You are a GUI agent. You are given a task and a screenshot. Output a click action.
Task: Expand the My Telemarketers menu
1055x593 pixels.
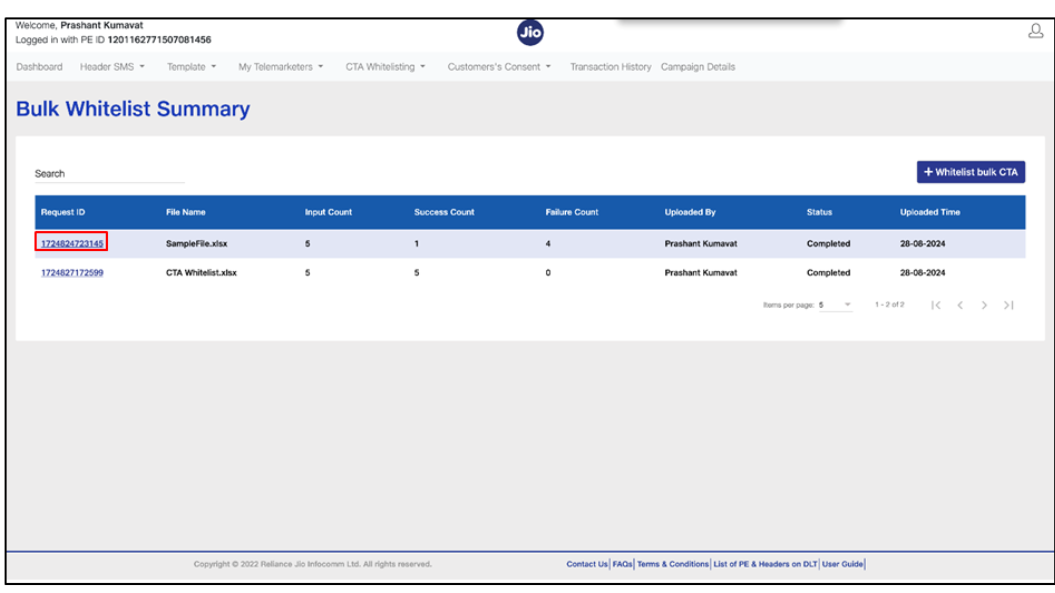point(281,67)
